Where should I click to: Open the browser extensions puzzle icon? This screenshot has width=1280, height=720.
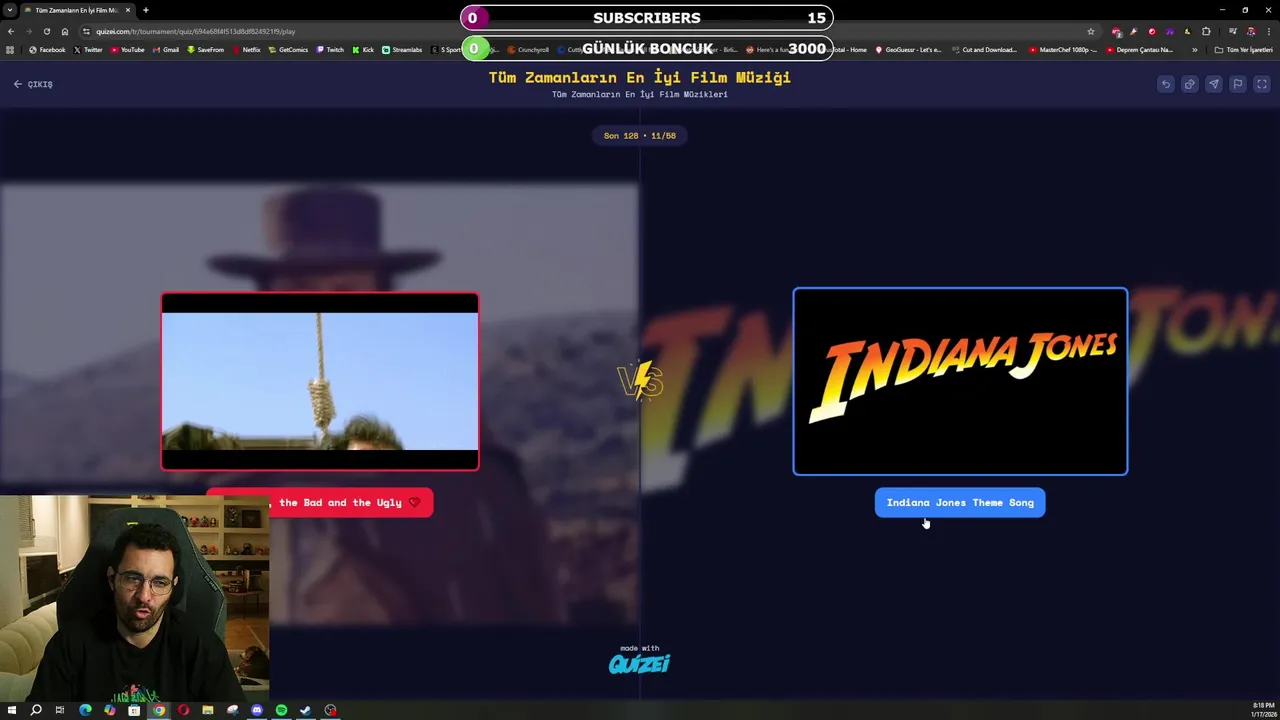click(x=1206, y=31)
